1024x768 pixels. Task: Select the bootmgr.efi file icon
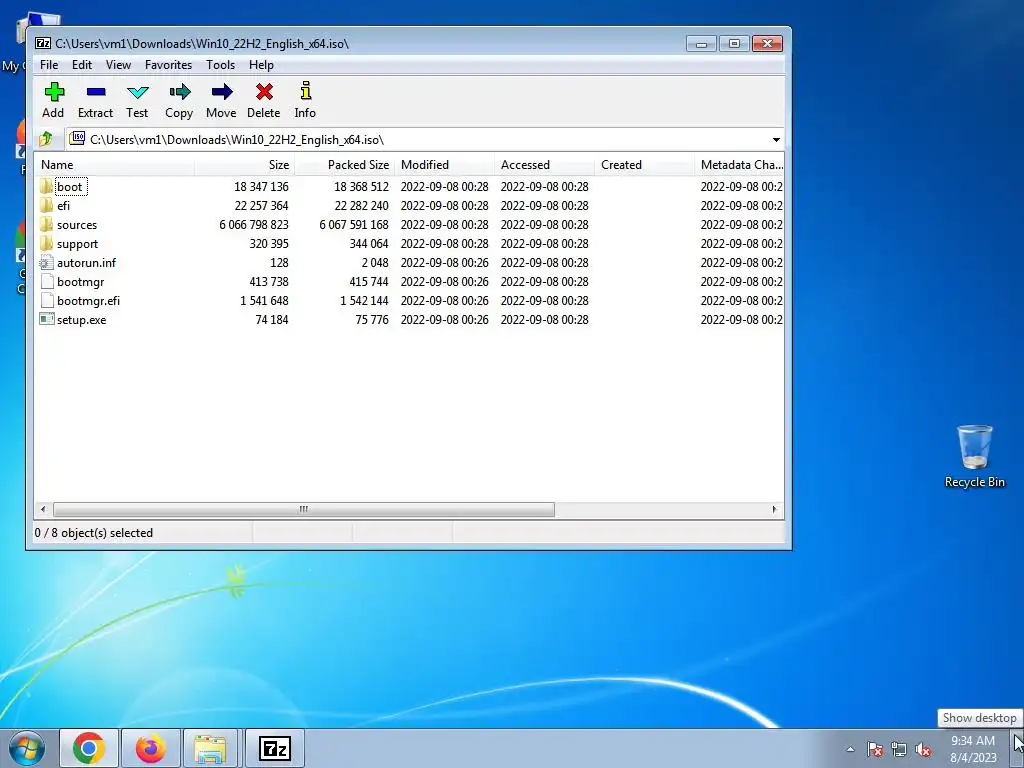pyautogui.click(x=46, y=300)
